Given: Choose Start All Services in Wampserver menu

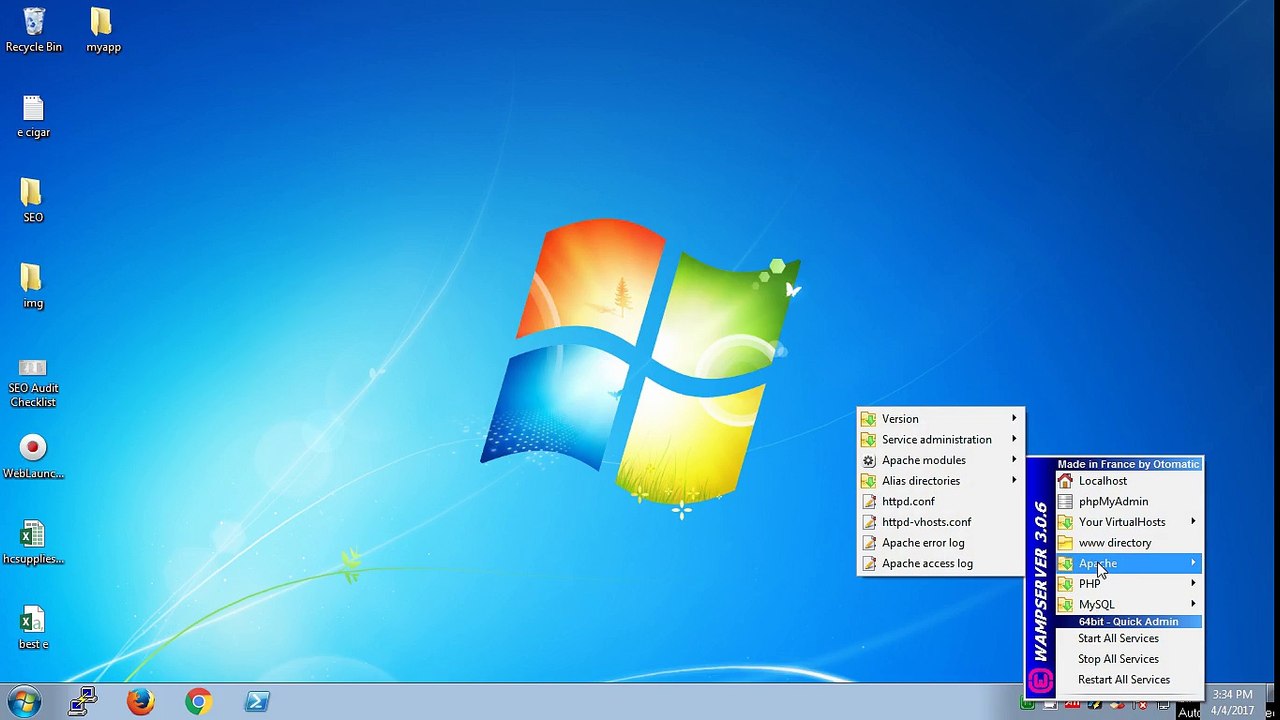Looking at the screenshot, I should pyautogui.click(x=1128, y=639).
